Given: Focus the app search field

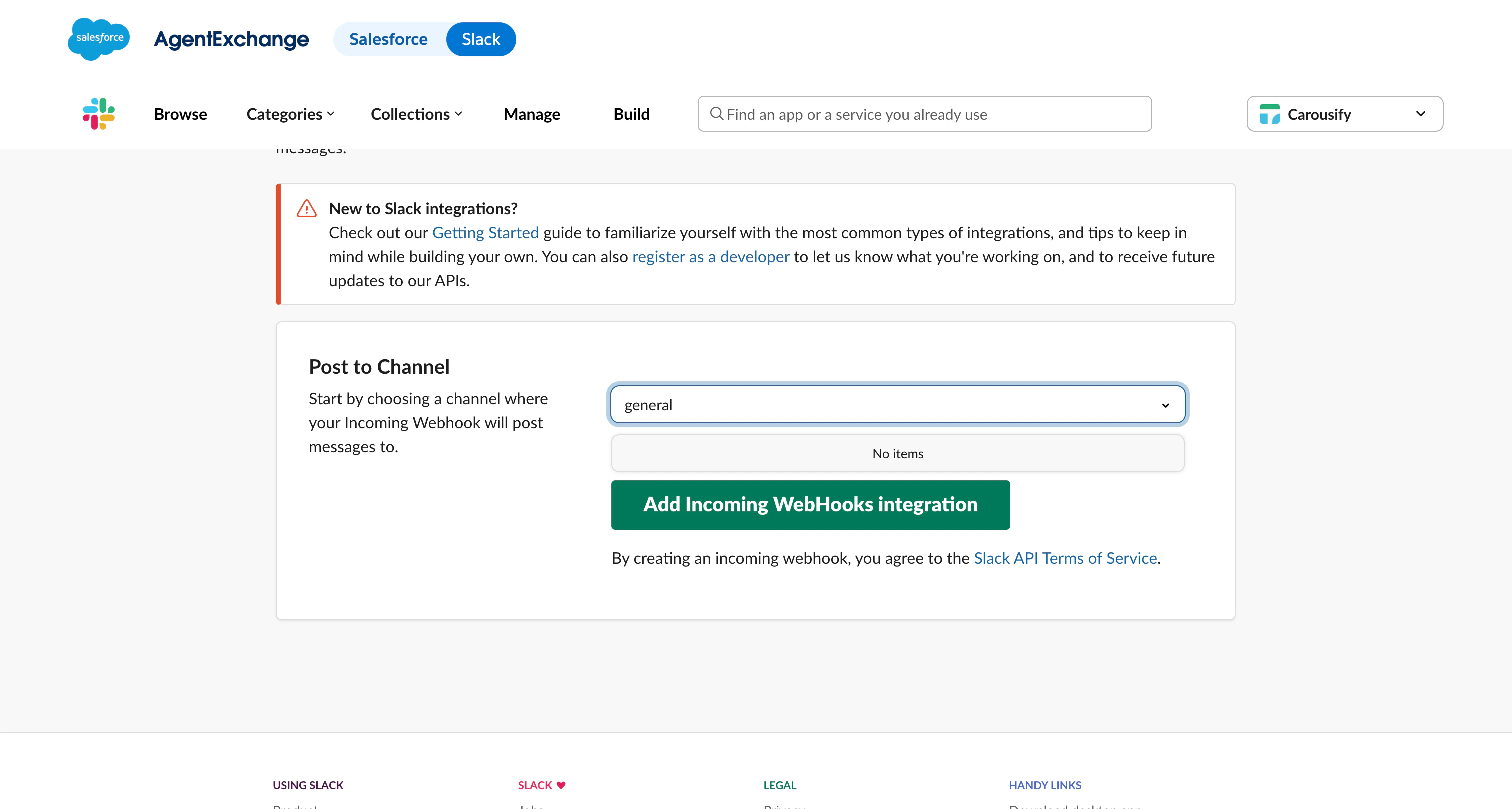Looking at the screenshot, I should [924, 114].
